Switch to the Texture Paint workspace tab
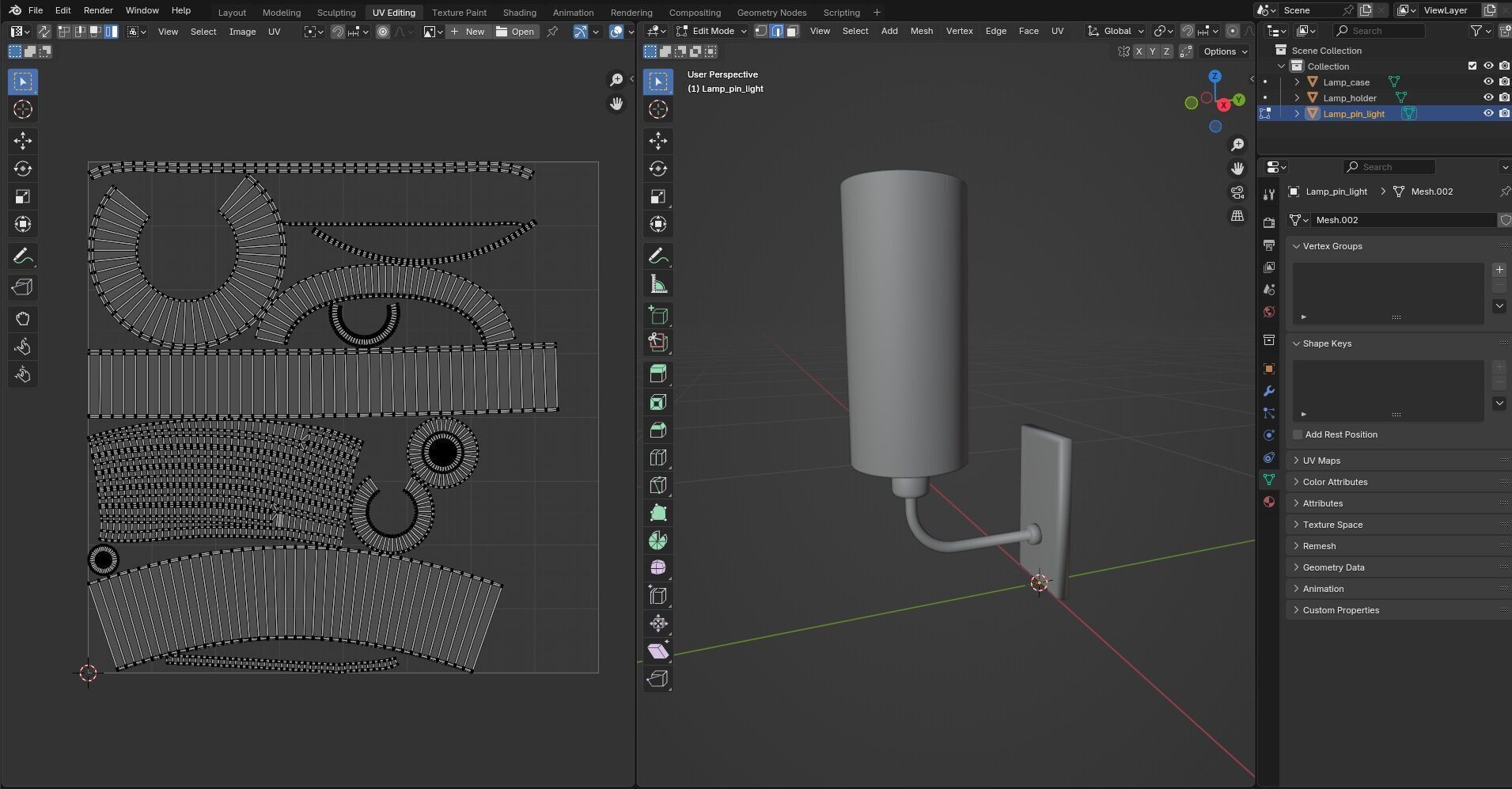The image size is (1512, 789). click(459, 13)
